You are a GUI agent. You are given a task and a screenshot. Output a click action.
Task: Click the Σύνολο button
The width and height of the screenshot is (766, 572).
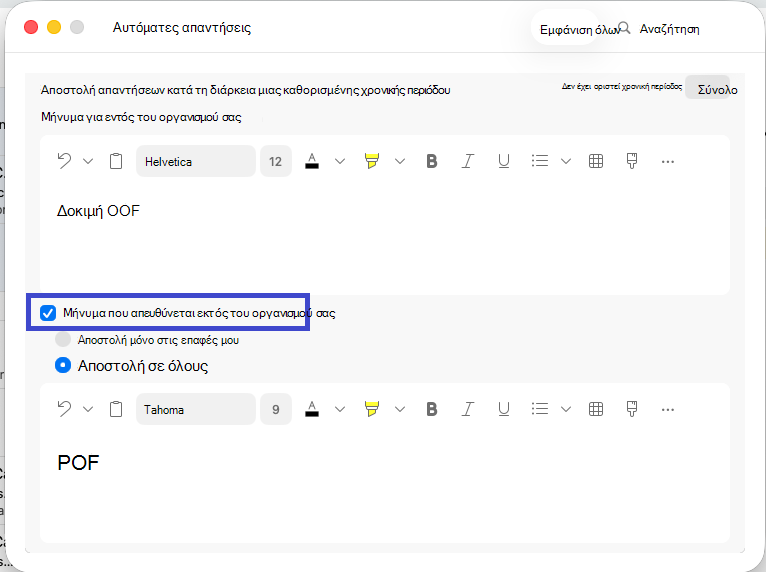[x=707, y=87]
